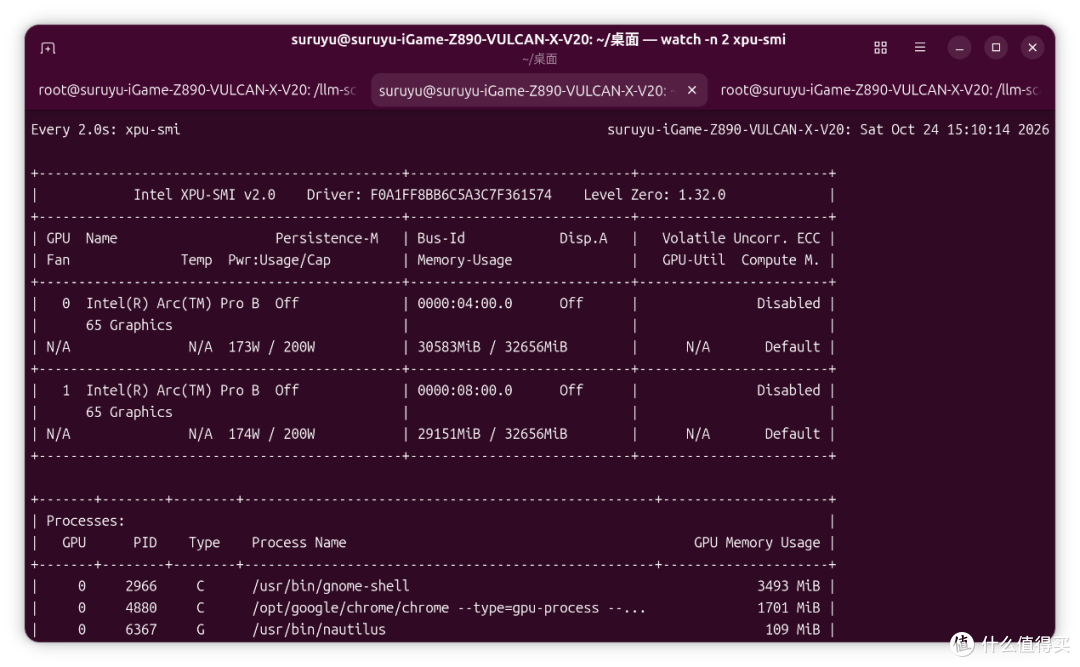
Task: Click driver ID 'F0A1FF8BB6C5A3C7F361574'
Action: point(461,195)
